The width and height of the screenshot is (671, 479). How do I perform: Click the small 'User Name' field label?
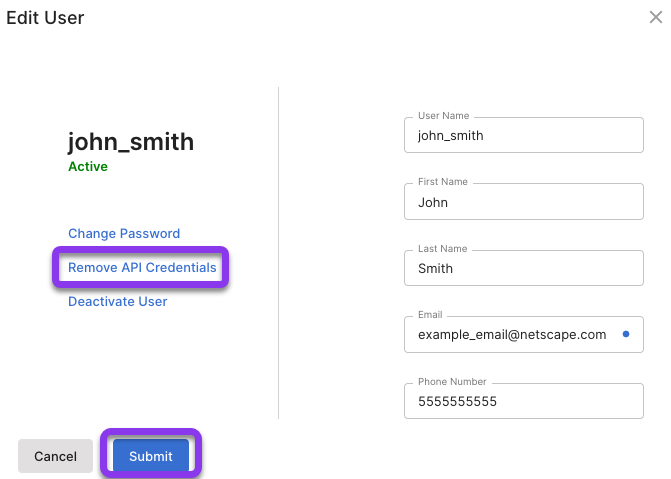[443, 116]
